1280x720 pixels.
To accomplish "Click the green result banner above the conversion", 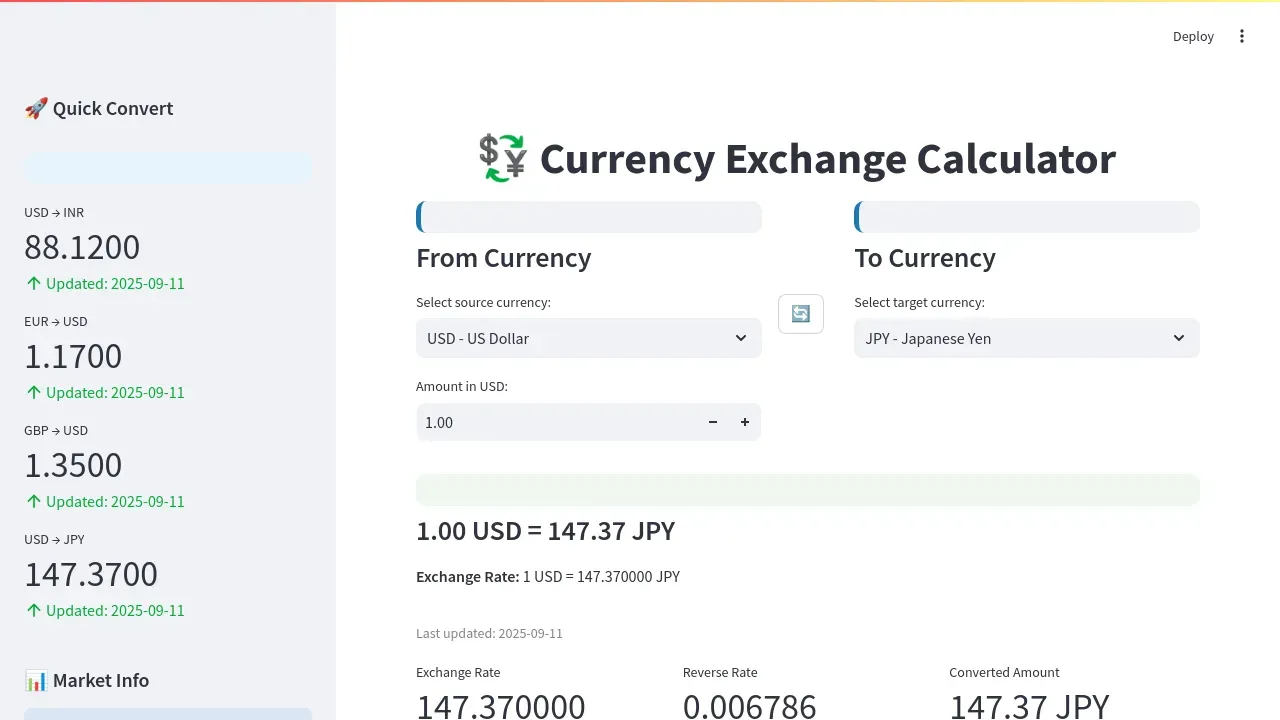I will tap(808, 489).
